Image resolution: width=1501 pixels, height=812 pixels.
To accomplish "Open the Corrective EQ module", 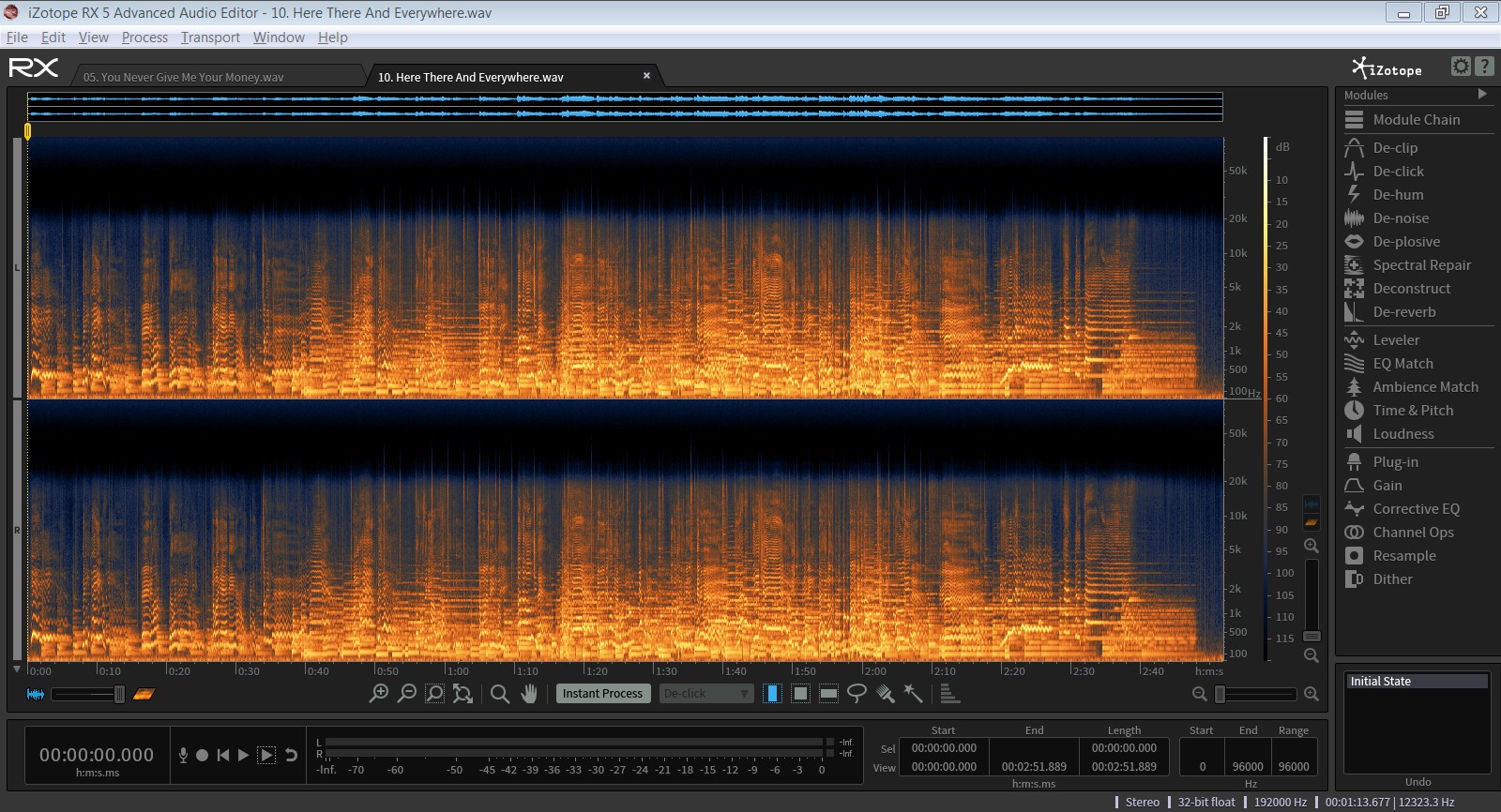I will (x=1417, y=509).
